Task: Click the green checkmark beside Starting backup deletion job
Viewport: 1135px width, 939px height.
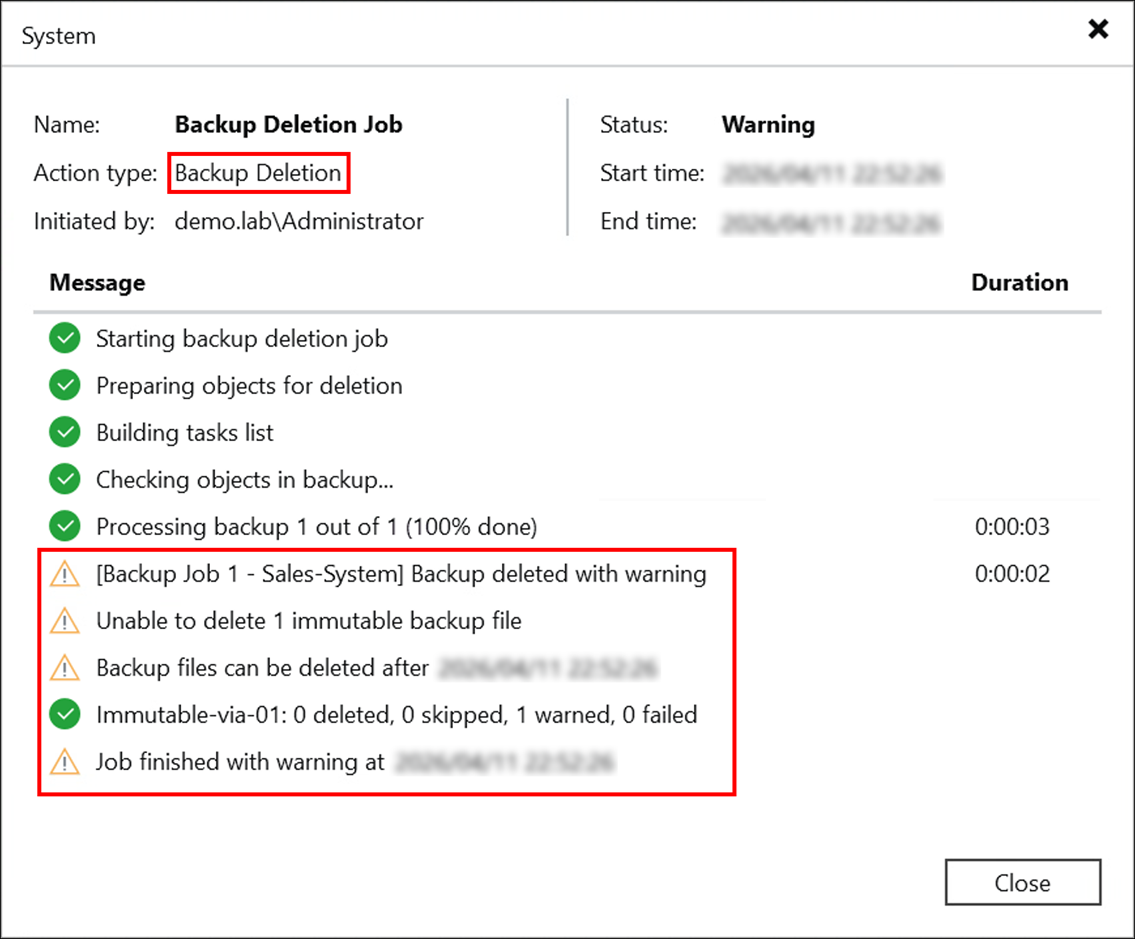Action: click(63, 338)
